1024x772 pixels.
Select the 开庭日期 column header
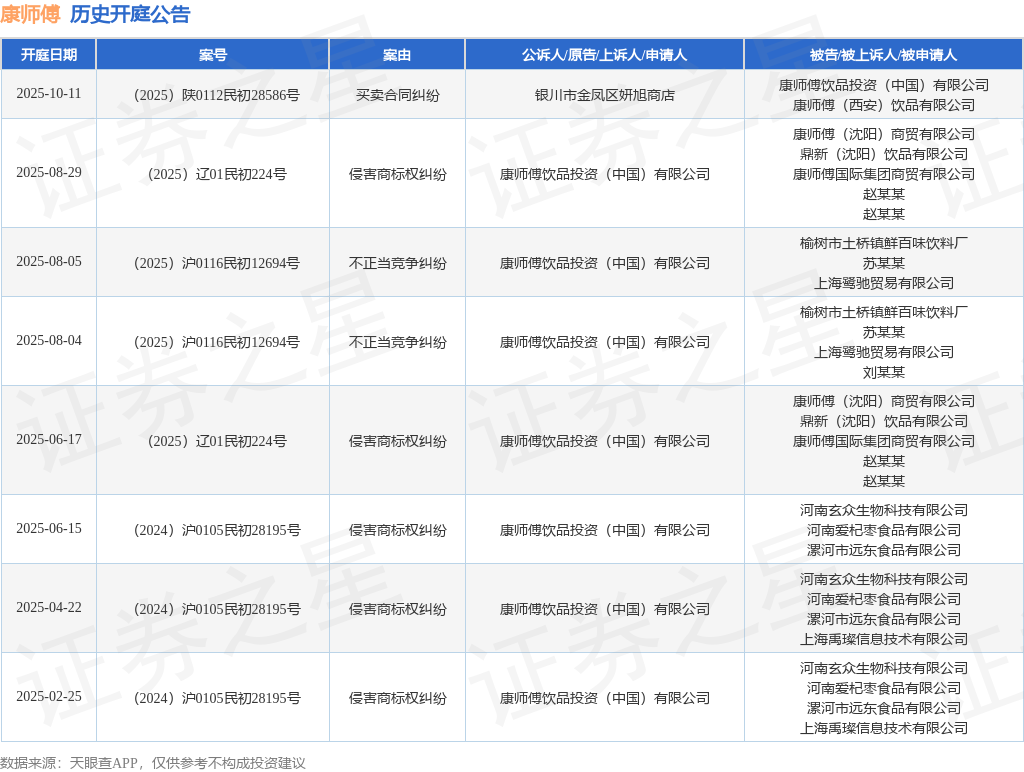(x=49, y=55)
